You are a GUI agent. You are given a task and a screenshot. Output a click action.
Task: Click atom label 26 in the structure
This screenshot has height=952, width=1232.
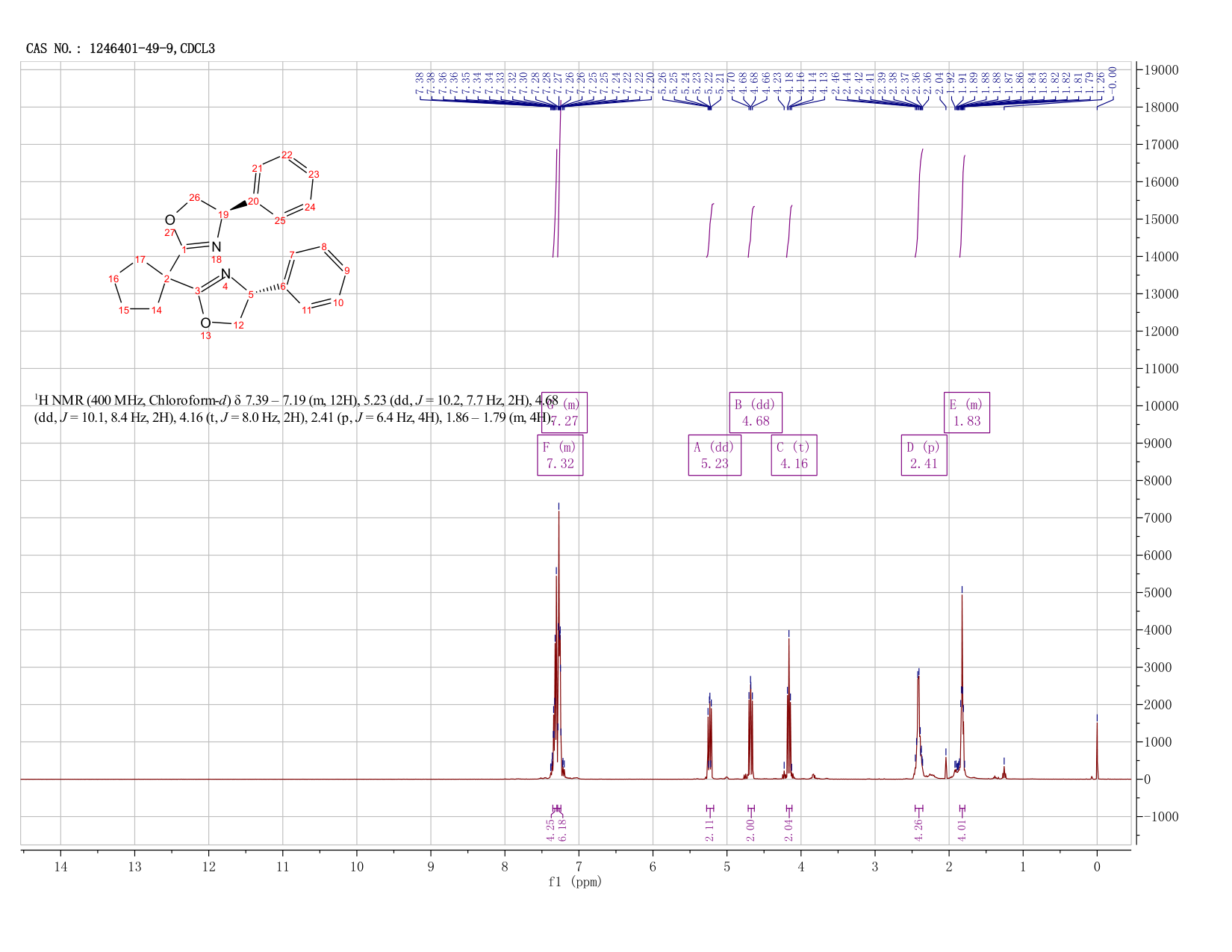(x=195, y=198)
